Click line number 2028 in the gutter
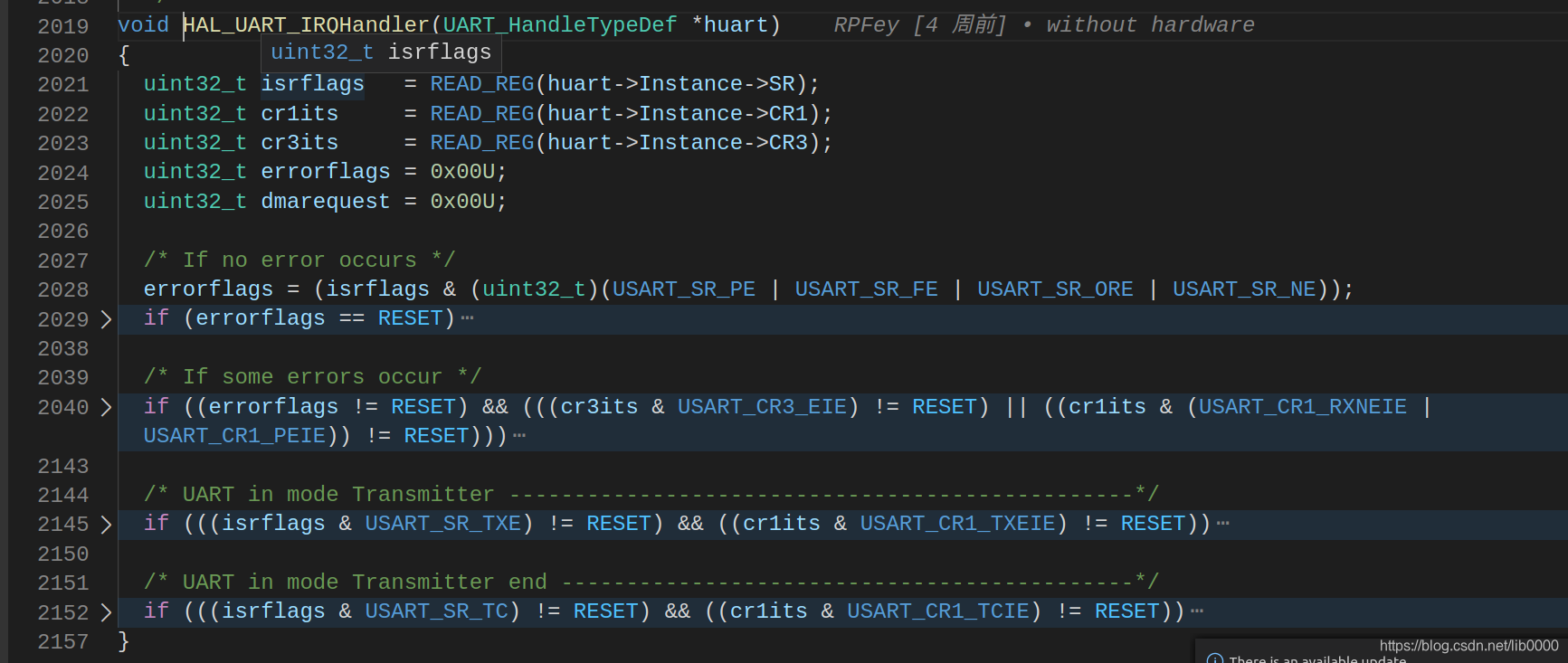The height and width of the screenshot is (663, 1568). [x=63, y=290]
